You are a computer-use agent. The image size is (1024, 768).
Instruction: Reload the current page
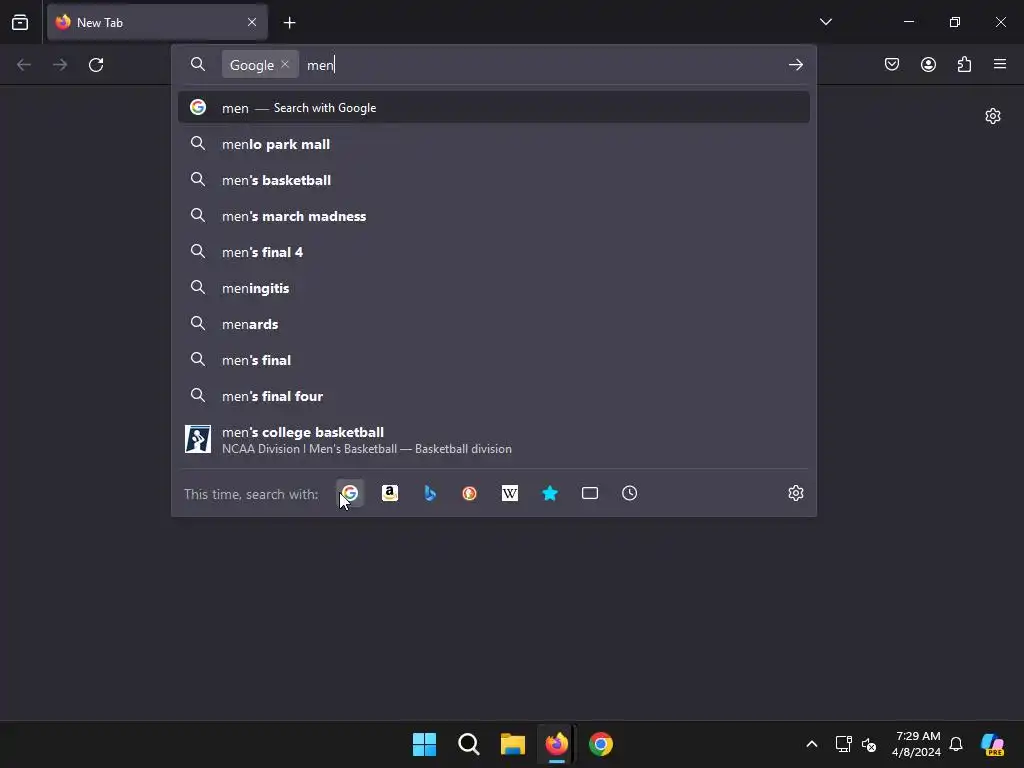(96, 65)
